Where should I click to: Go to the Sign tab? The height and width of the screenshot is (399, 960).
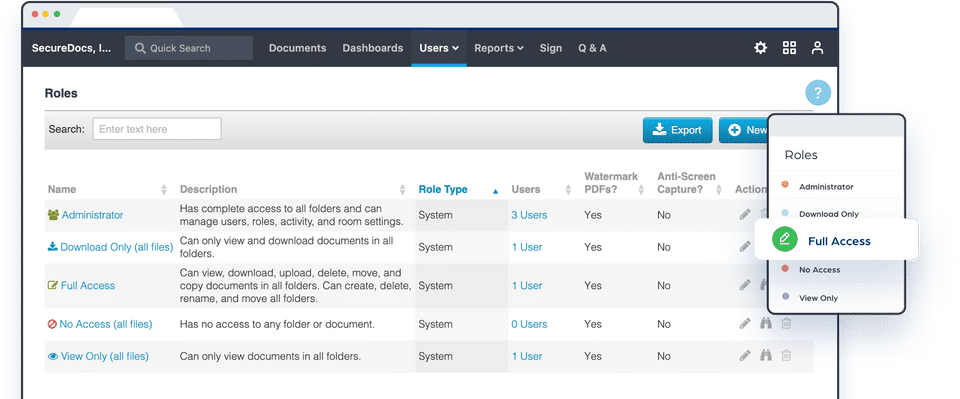coord(550,48)
